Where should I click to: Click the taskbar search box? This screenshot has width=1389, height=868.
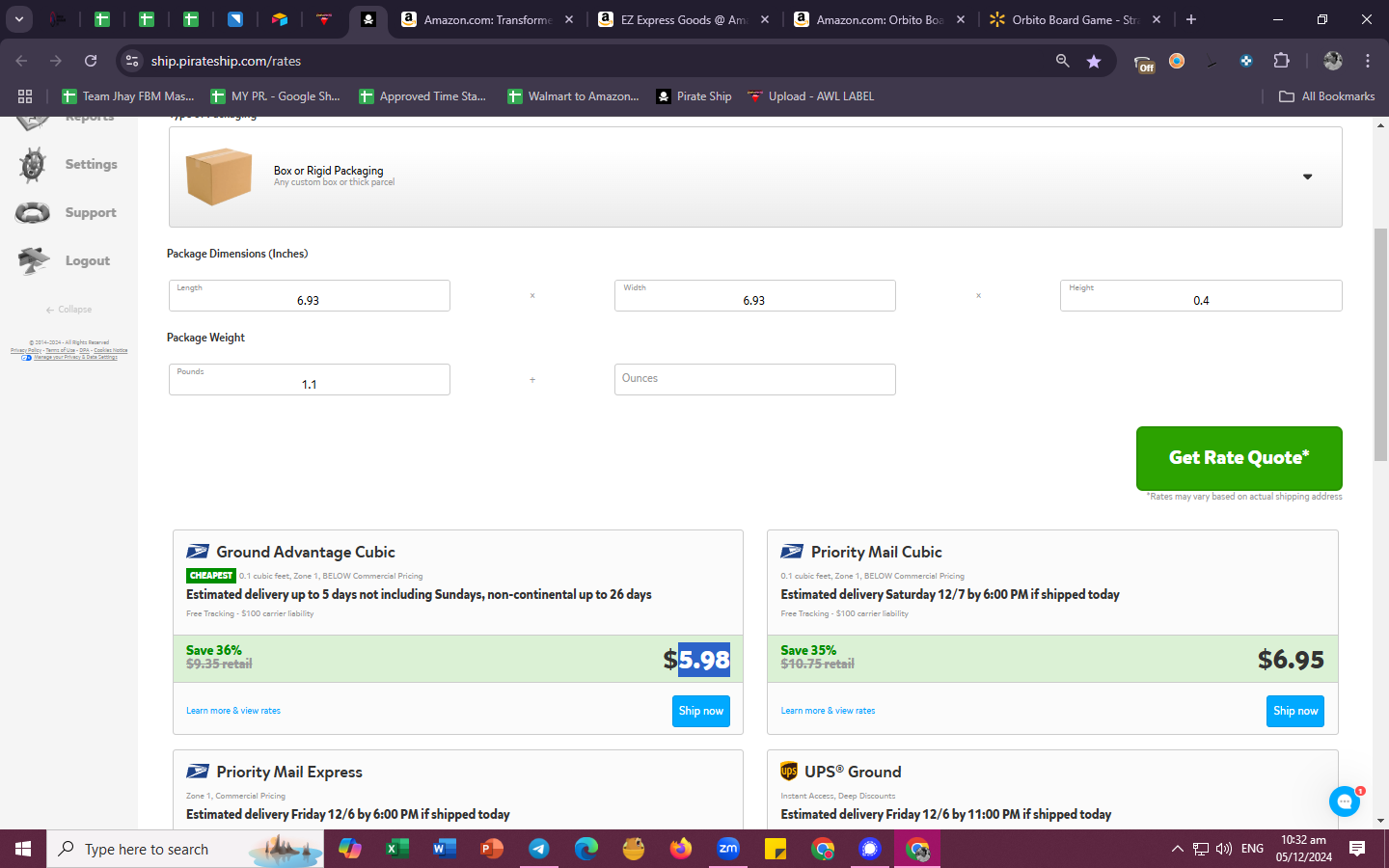click(185, 849)
